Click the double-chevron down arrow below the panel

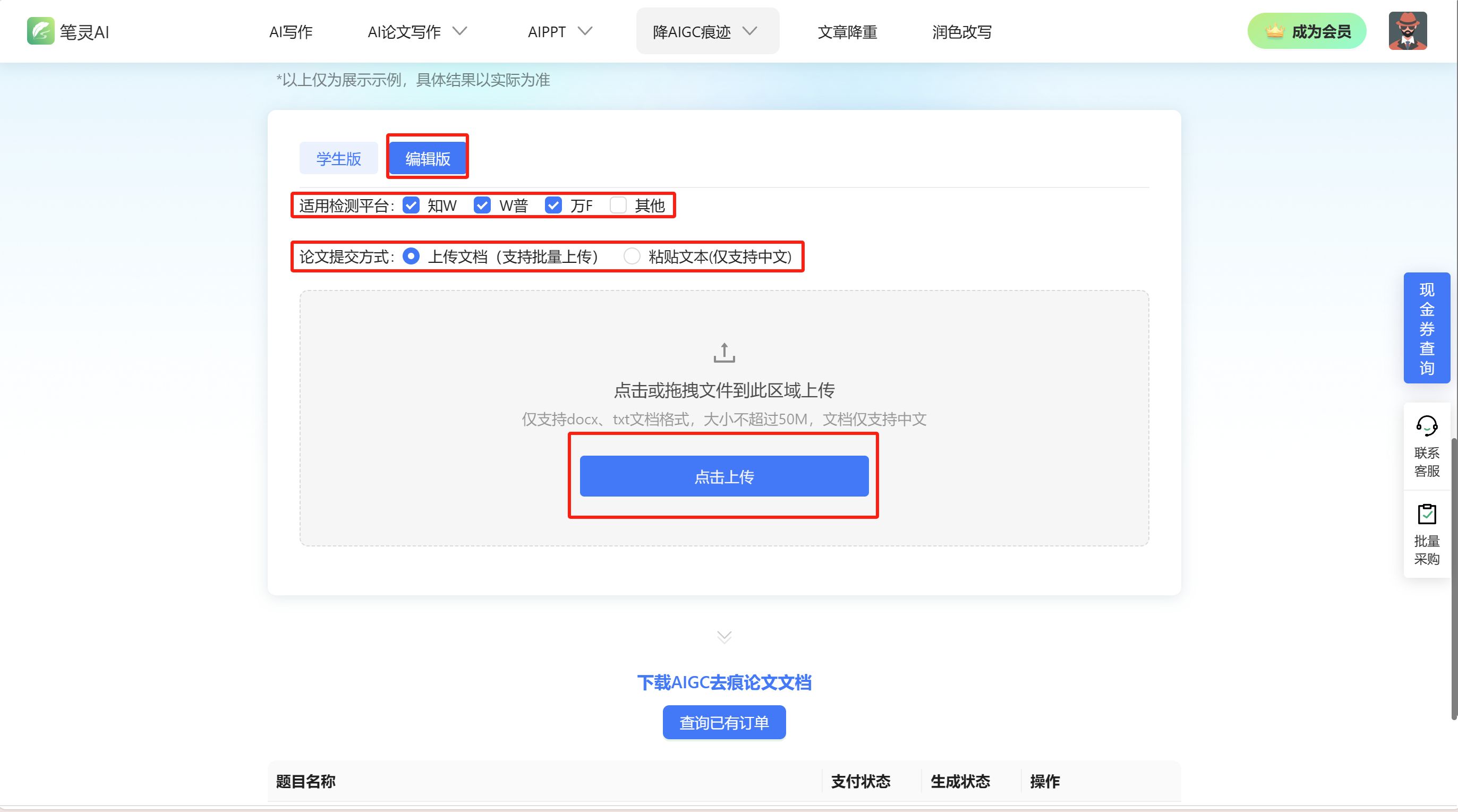tap(724, 637)
